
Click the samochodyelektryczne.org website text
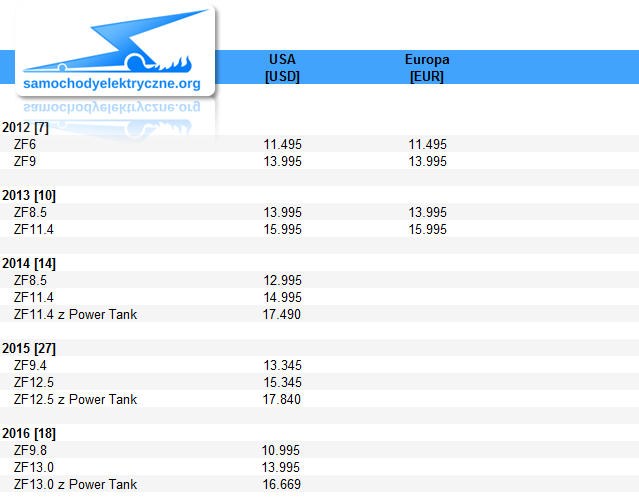tap(112, 84)
